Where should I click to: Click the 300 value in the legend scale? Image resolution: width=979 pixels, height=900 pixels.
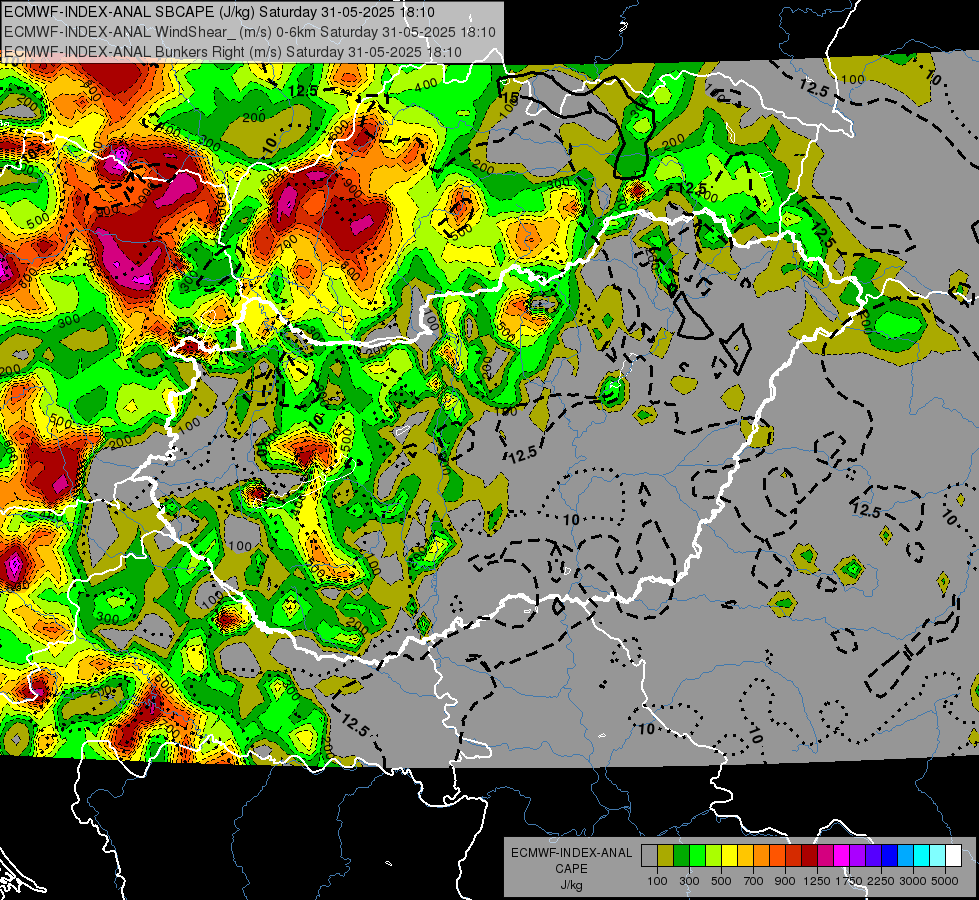coord(689,881)
